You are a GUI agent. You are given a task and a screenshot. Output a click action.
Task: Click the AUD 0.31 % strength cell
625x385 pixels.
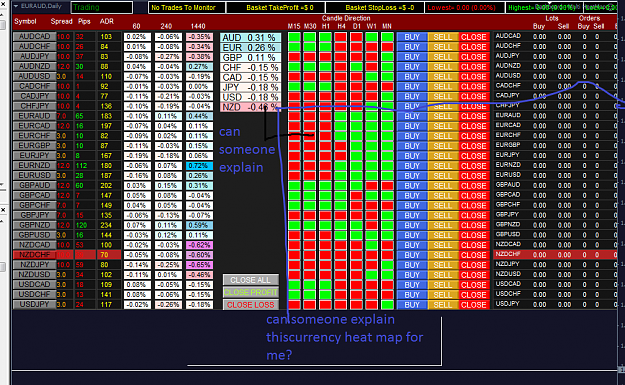pyautogui.click(x=250, y=38)
